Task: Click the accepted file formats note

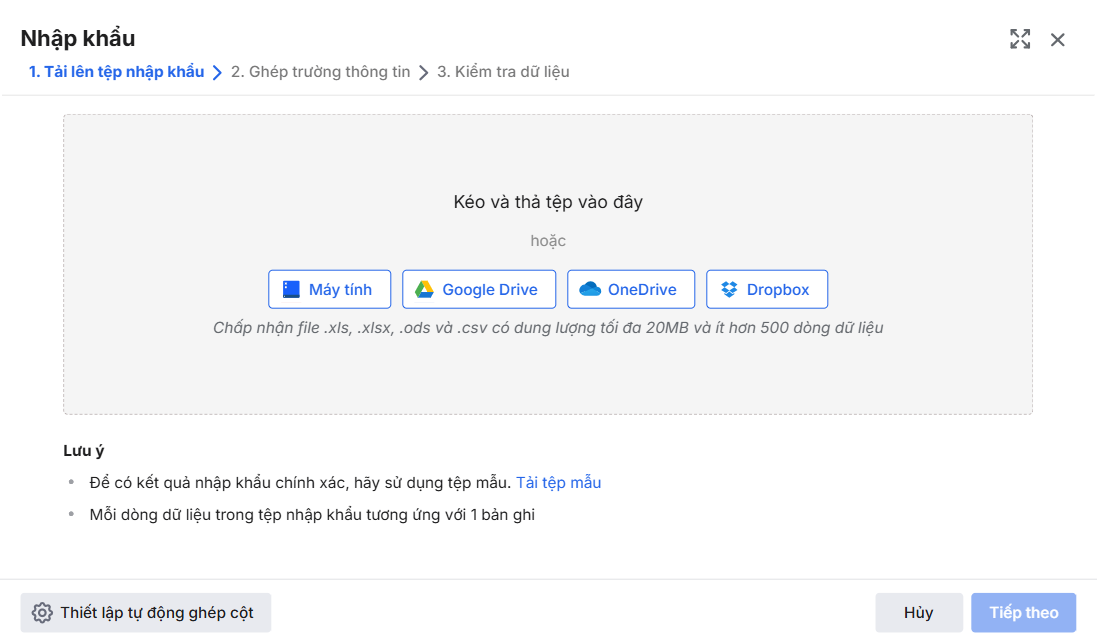Action: [548, 328]
